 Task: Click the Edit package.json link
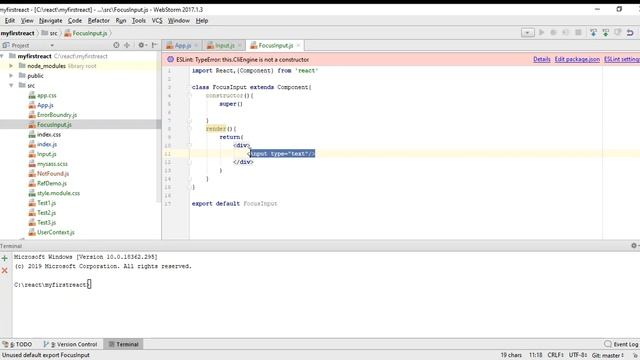tap(577, 59)
